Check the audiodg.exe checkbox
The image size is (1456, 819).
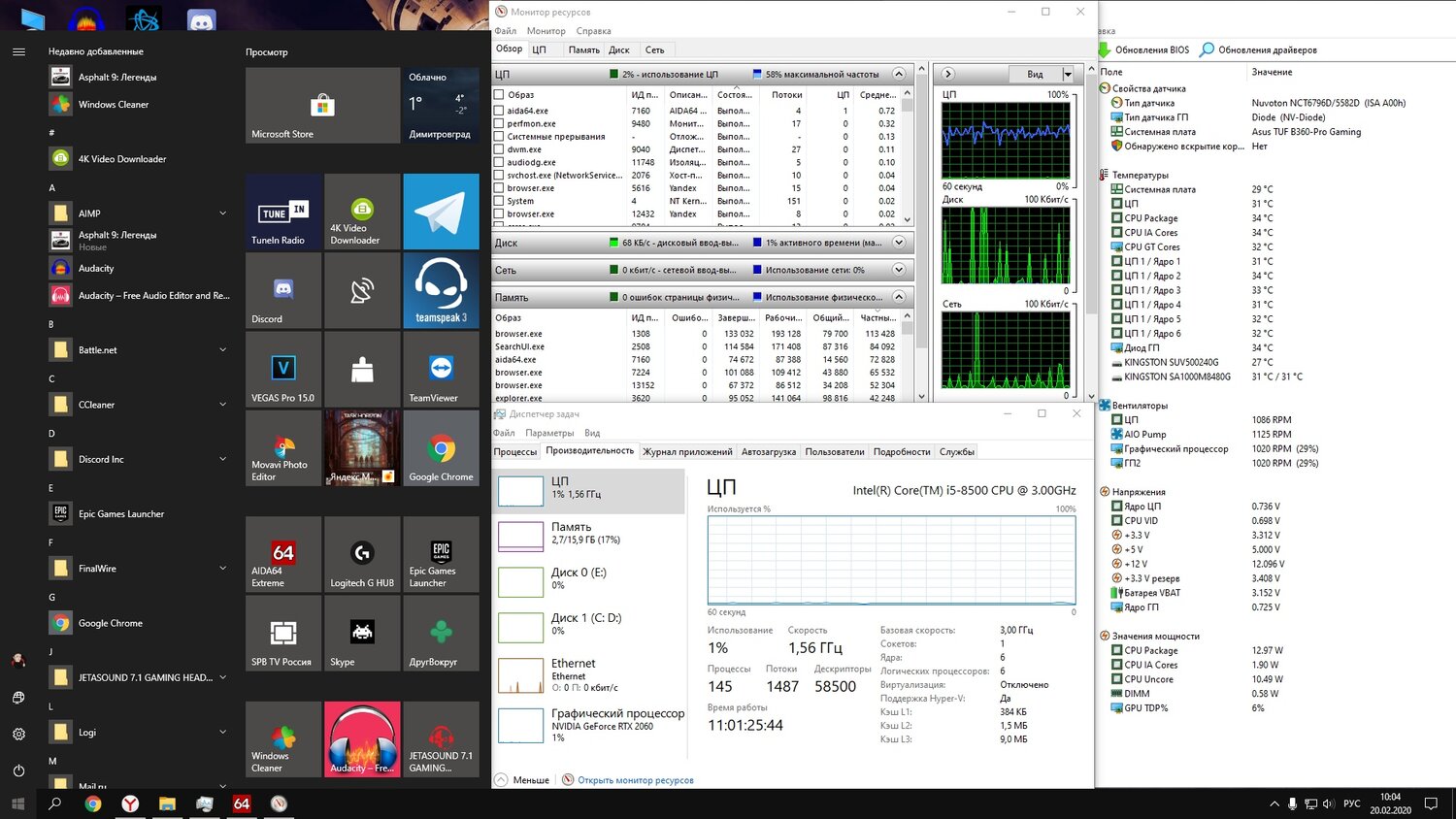pos(499,162)
